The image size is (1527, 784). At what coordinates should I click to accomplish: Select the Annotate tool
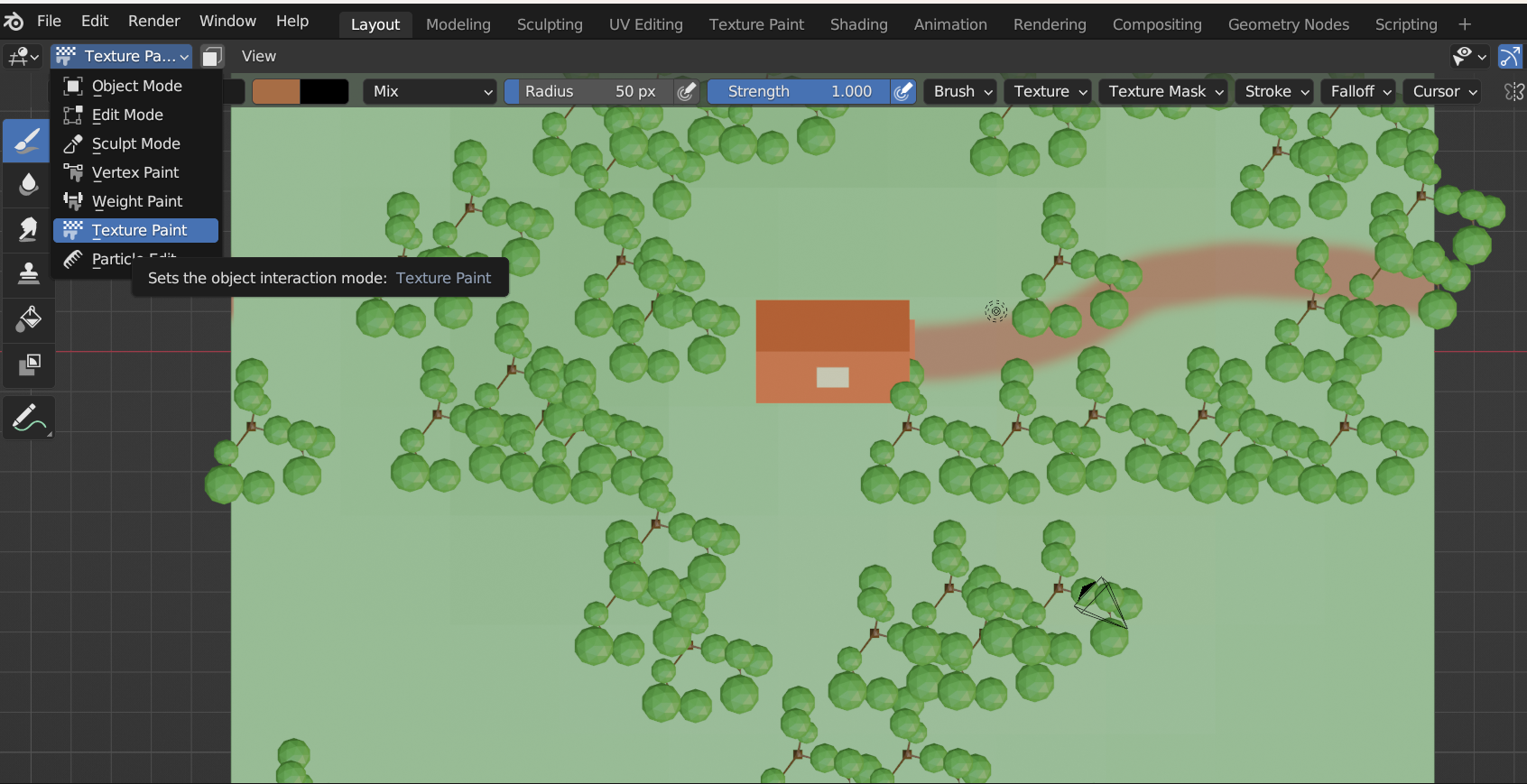pyautogui.click(x=28, y=418)
